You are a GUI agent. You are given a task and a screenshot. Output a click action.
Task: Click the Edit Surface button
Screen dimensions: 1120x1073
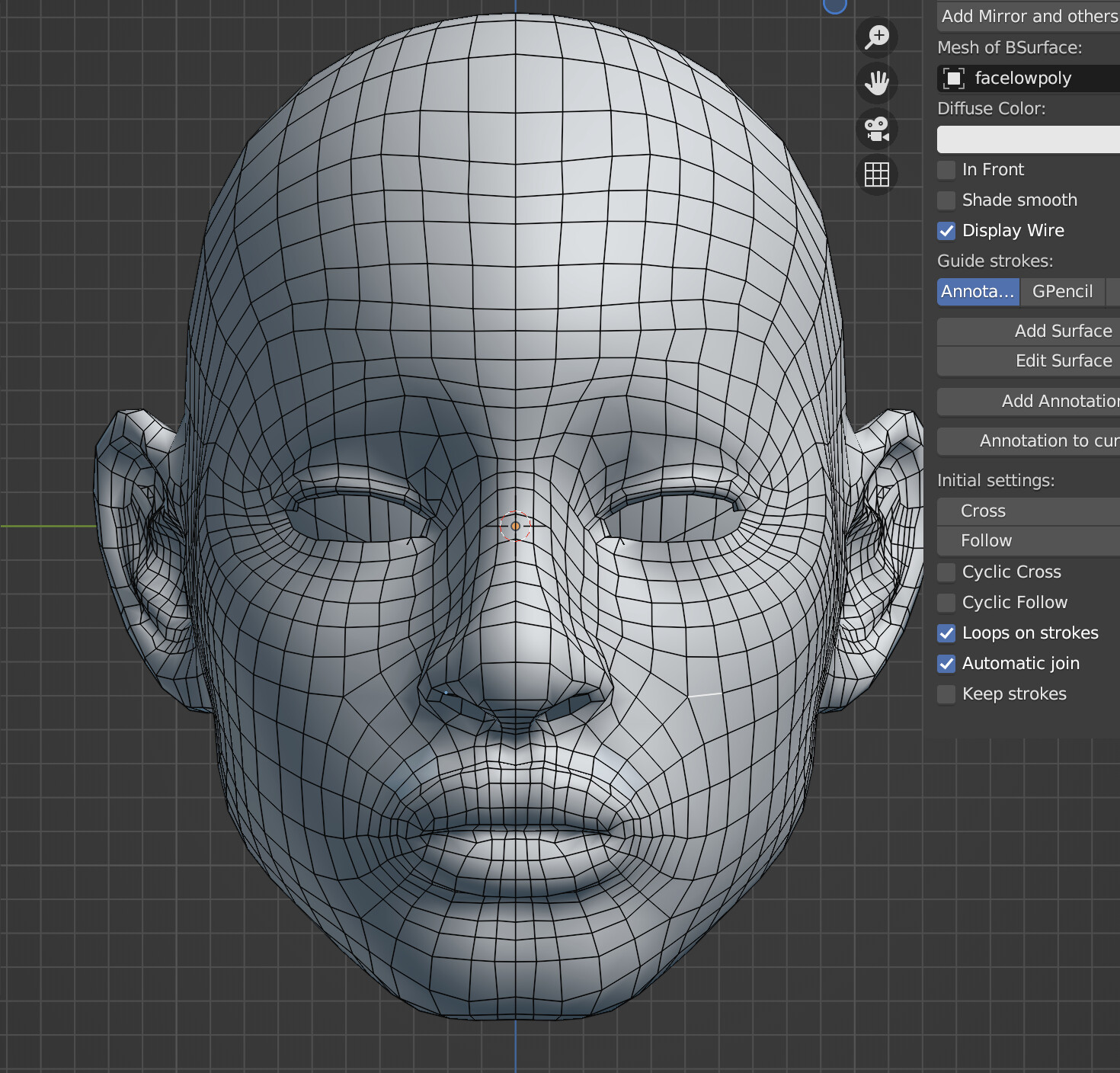[1029, 361]
